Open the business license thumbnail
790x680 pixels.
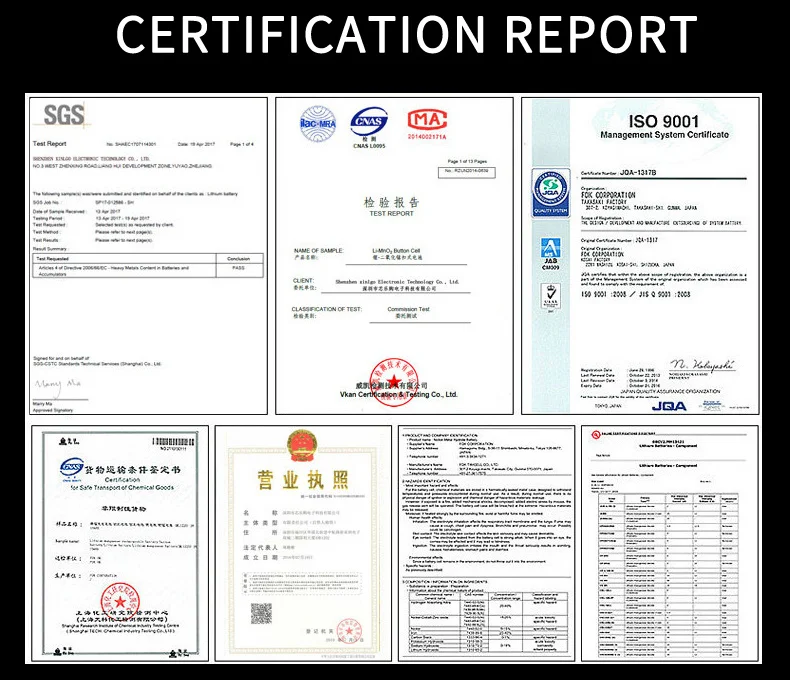pyautogui.click(x=303, y=543)
